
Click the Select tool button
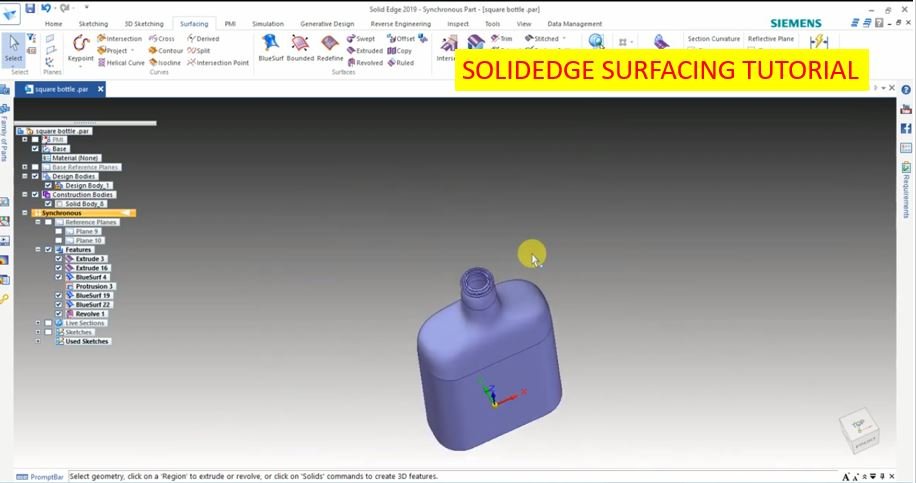tap(14, 50)
